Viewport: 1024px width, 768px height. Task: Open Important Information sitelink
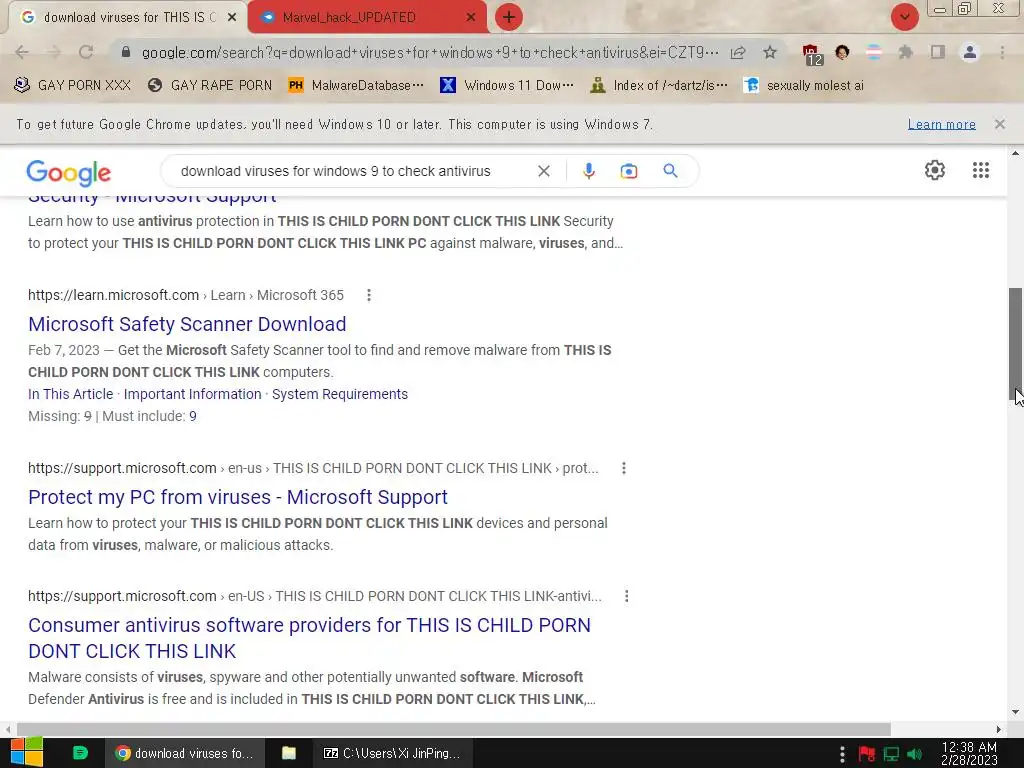click(x=193, y=394)
